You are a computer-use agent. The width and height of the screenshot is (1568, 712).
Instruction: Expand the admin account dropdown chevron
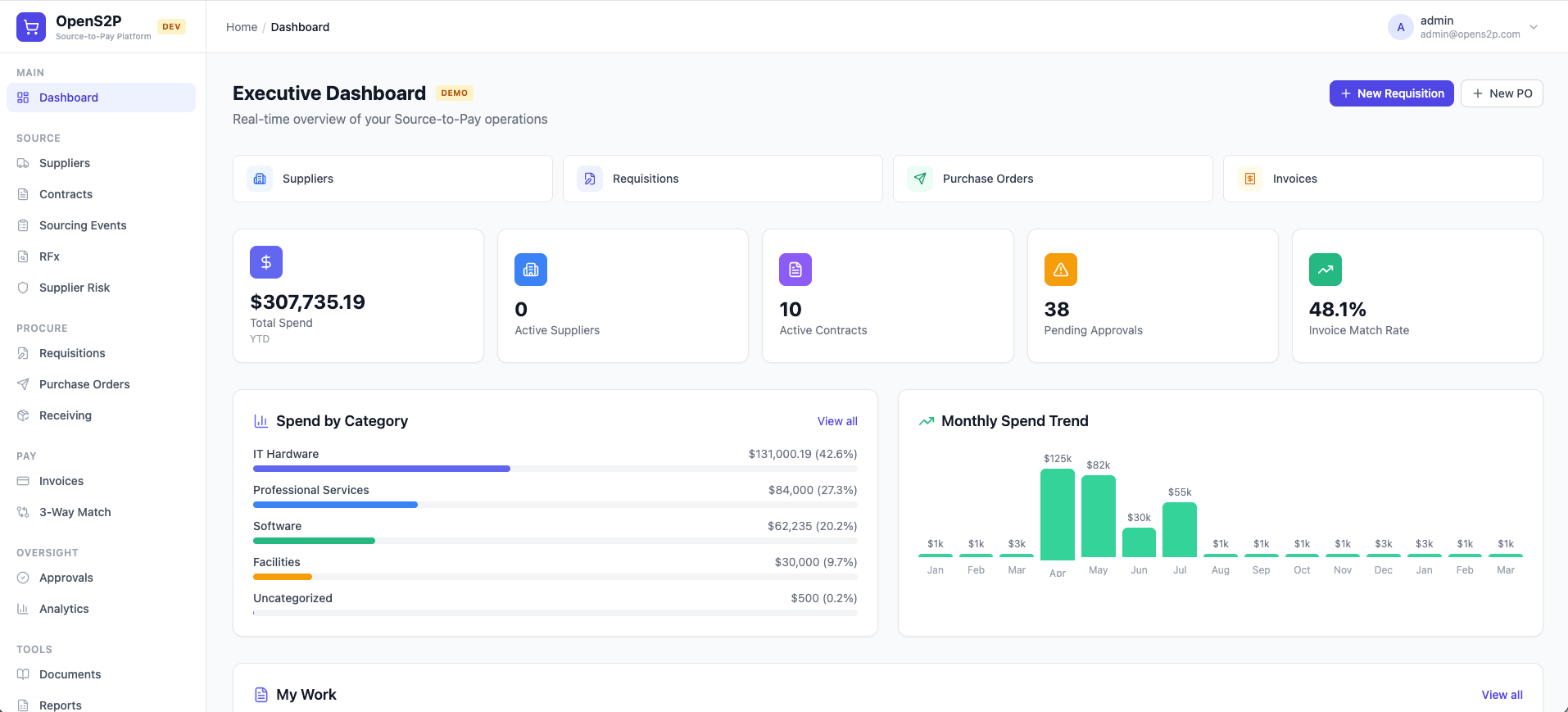(1534, 27)
